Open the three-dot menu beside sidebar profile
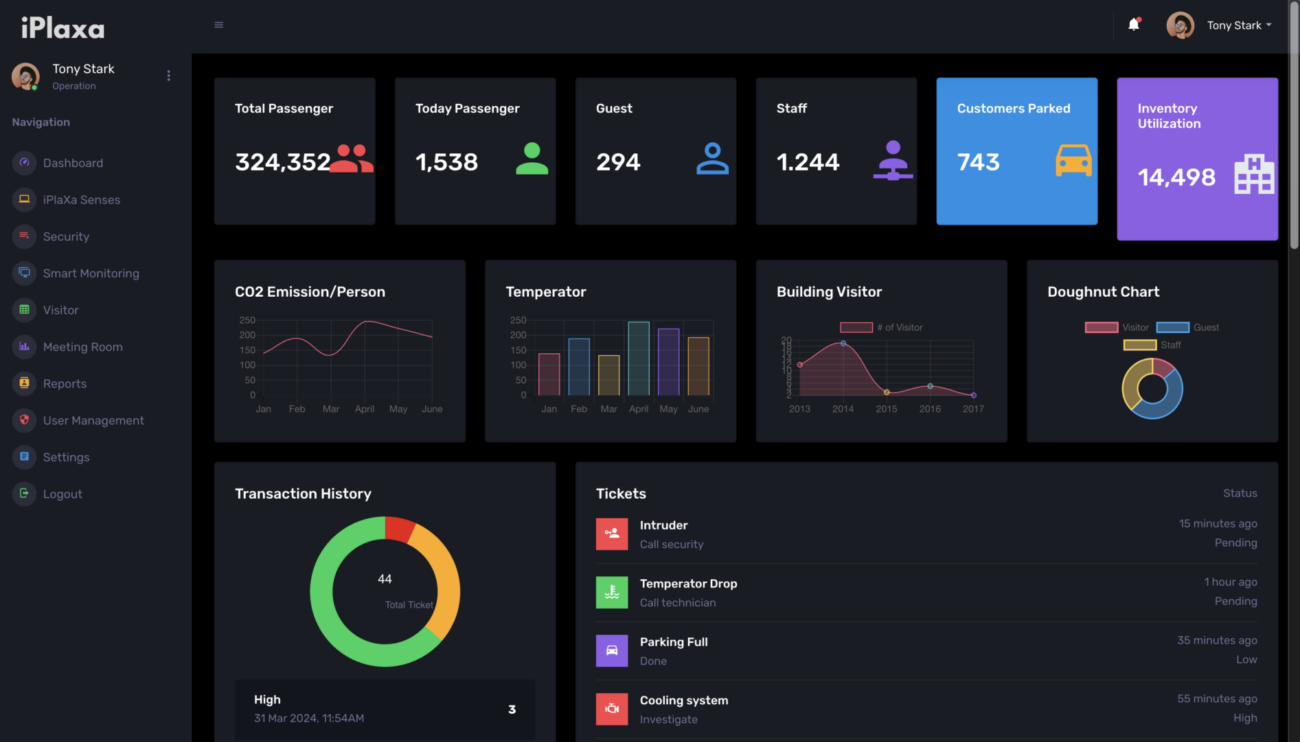The height and width of the screenshot is (742, 1300). pyautogui.click(x=168, y=76)
